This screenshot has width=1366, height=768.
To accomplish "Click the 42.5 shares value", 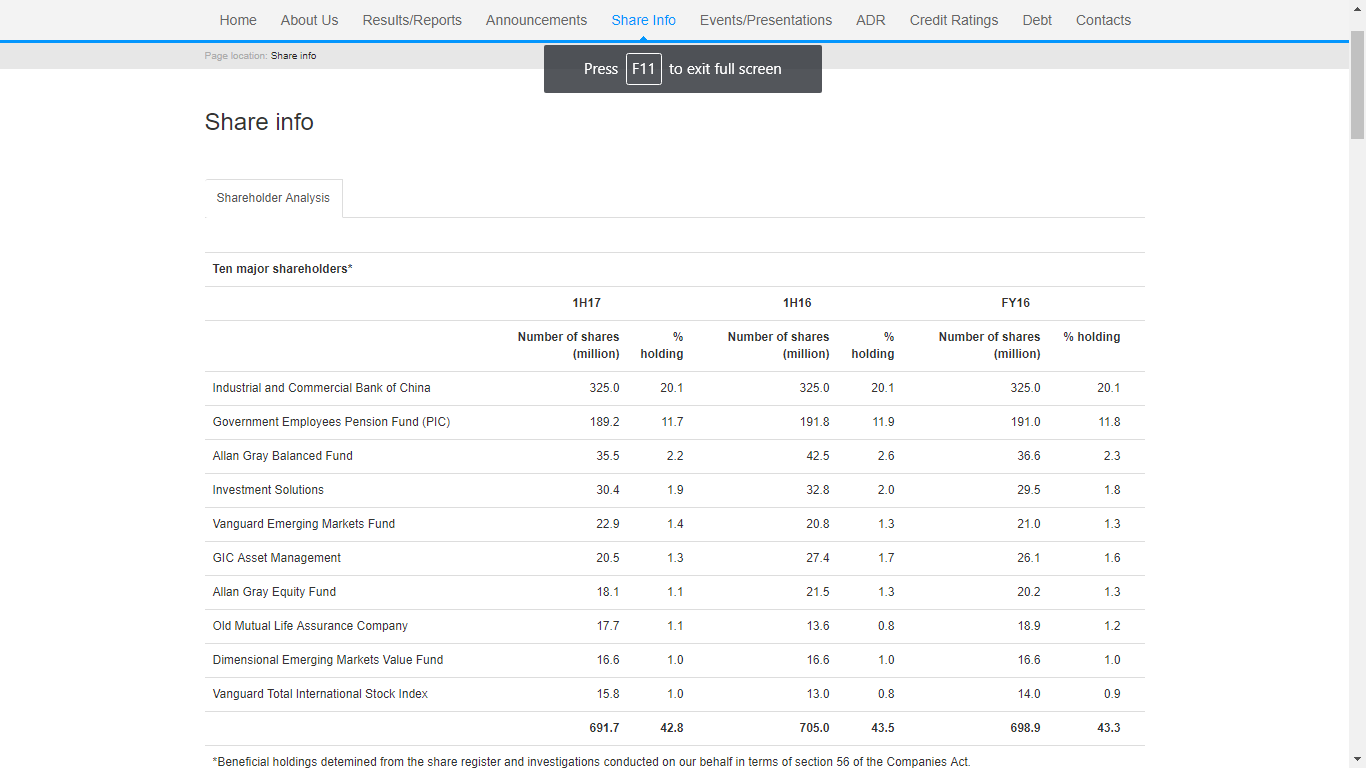I will pos(818,456).
